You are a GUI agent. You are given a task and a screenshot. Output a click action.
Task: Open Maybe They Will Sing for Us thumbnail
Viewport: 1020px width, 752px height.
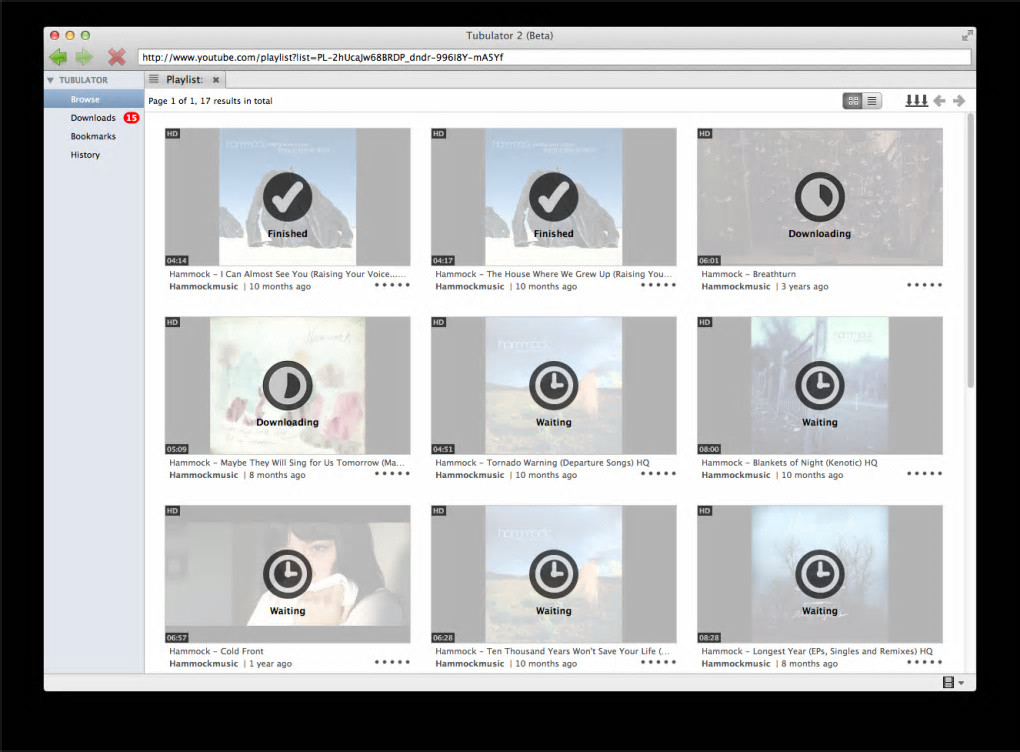[x=288, y=385]
